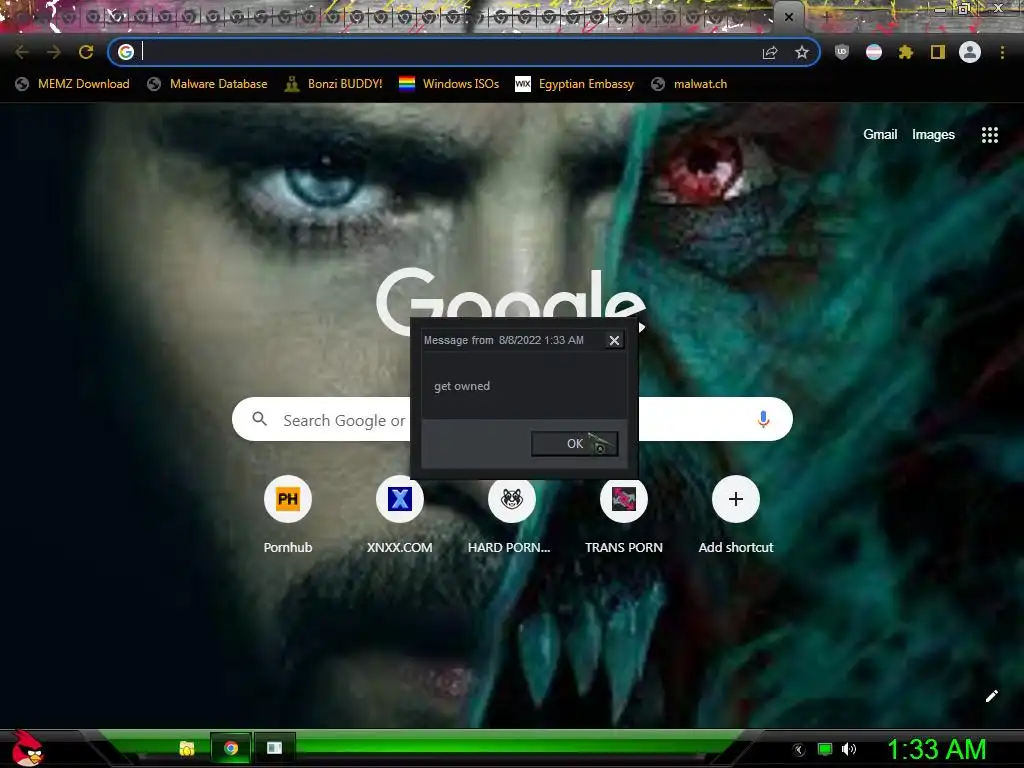Close the current Chrome tab
1024x768 pixels.
tap(789, 17)
